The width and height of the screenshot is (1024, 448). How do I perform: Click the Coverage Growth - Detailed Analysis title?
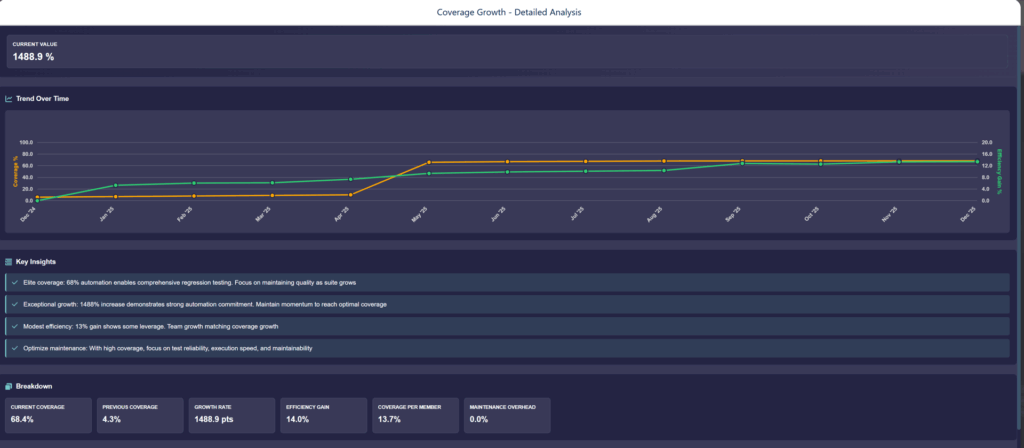[511, 12]
